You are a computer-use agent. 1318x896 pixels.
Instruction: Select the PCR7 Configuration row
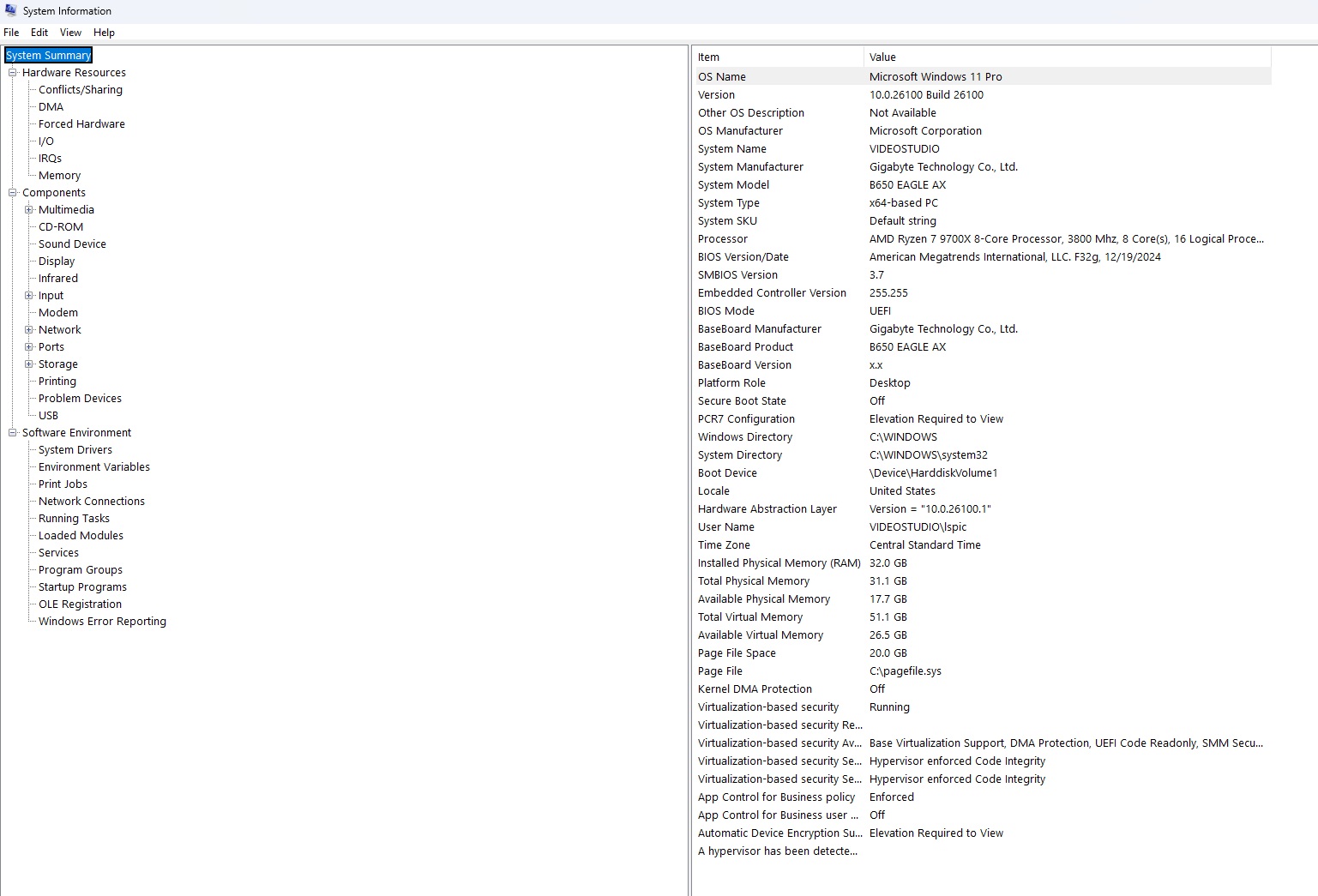982,419
